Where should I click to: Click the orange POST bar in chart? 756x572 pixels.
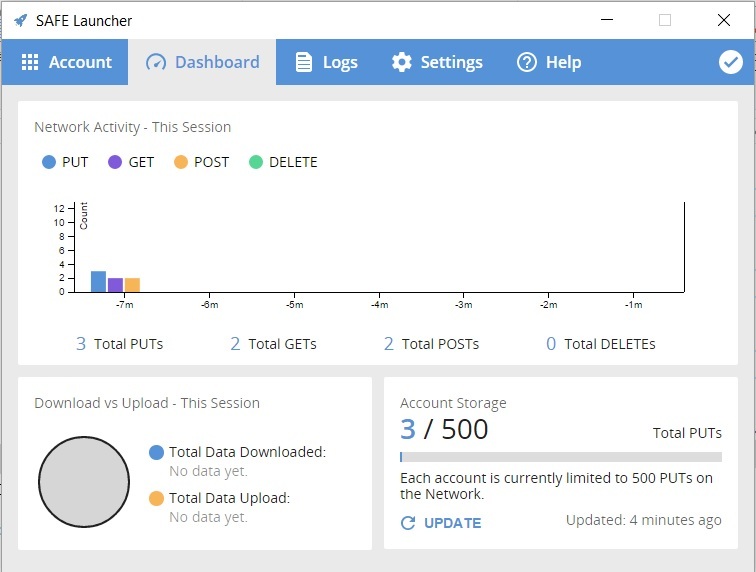pyautogui.click(x=132, y=285)
